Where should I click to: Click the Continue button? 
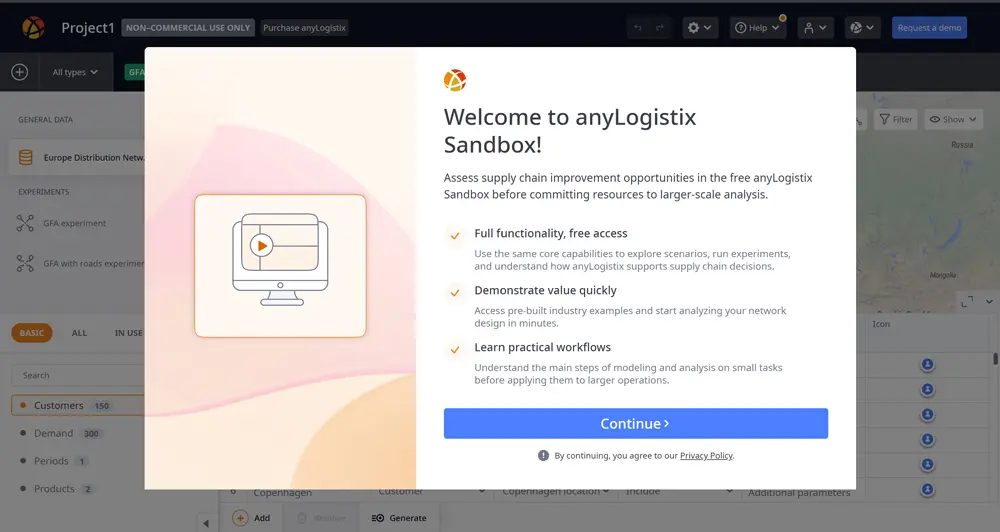point(636,424)
